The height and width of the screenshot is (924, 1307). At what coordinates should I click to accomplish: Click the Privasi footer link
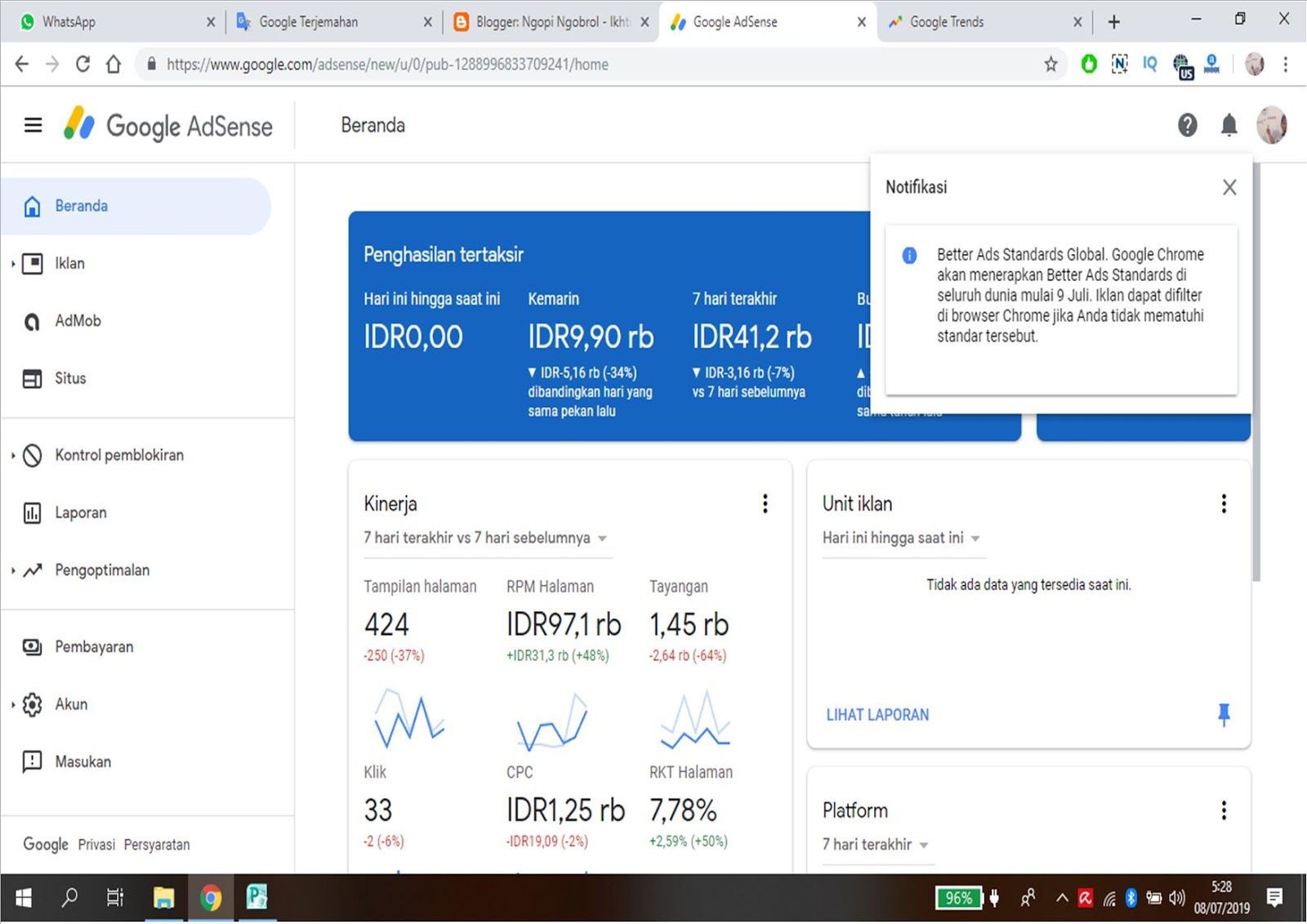96,845
